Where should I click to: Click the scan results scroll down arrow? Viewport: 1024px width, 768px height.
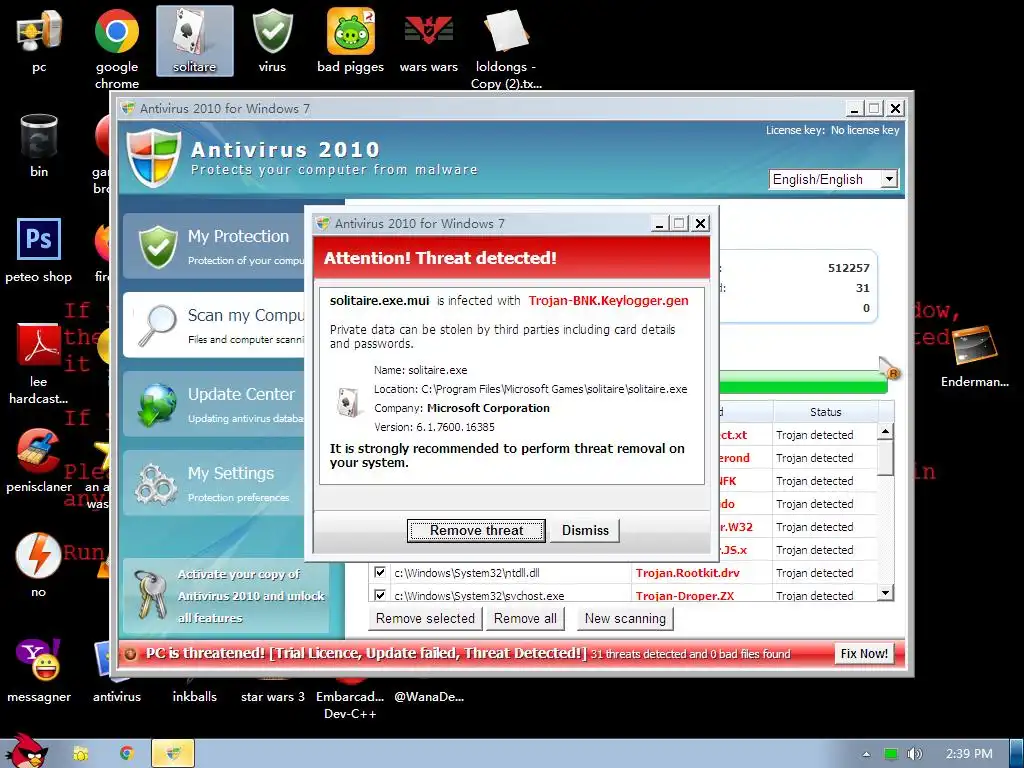point(886,592)
